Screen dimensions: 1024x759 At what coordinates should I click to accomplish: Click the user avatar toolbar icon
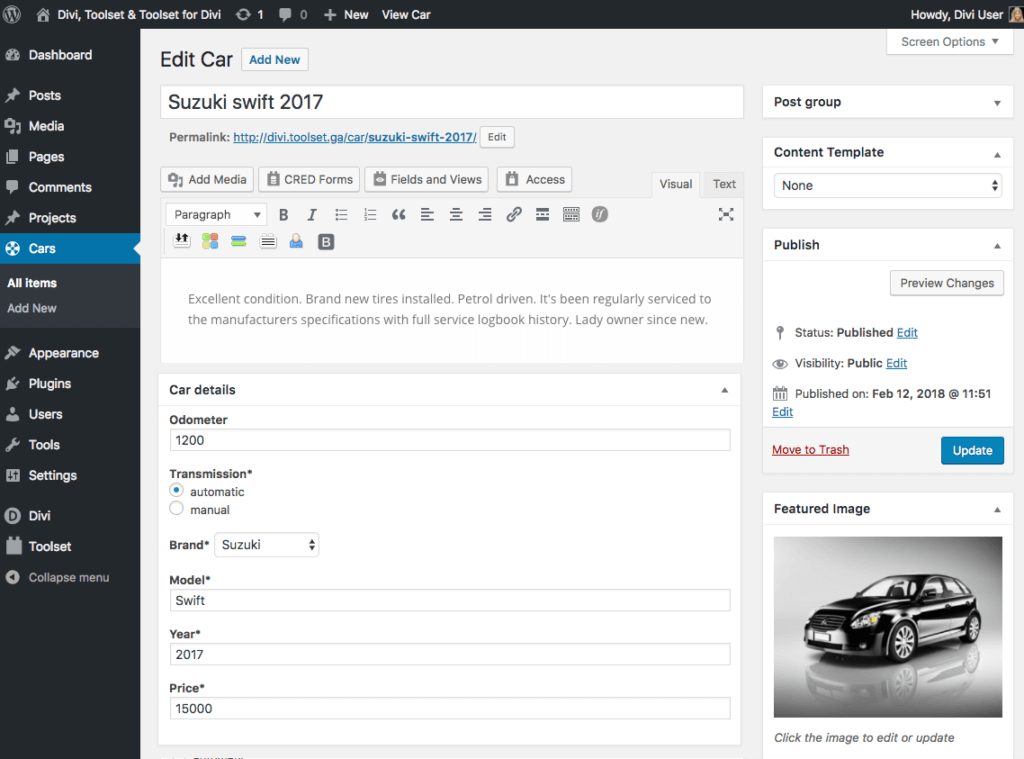coord(296,242)
